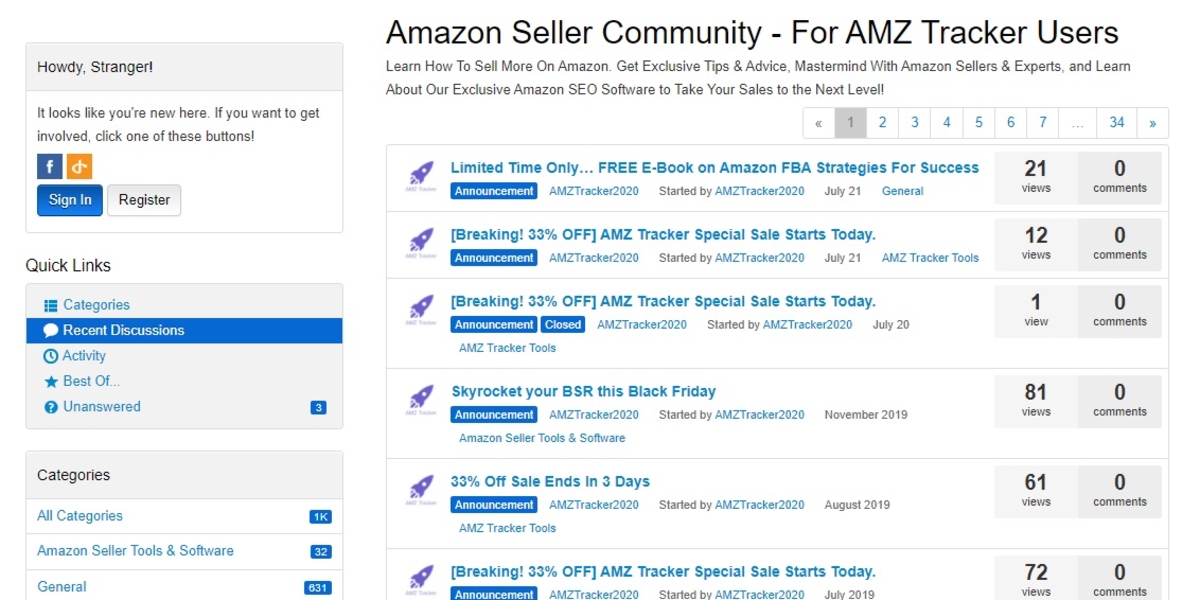1200x600 pixels.
Task: Sign in with the orange OpenID icon
Action: [79, 166]
